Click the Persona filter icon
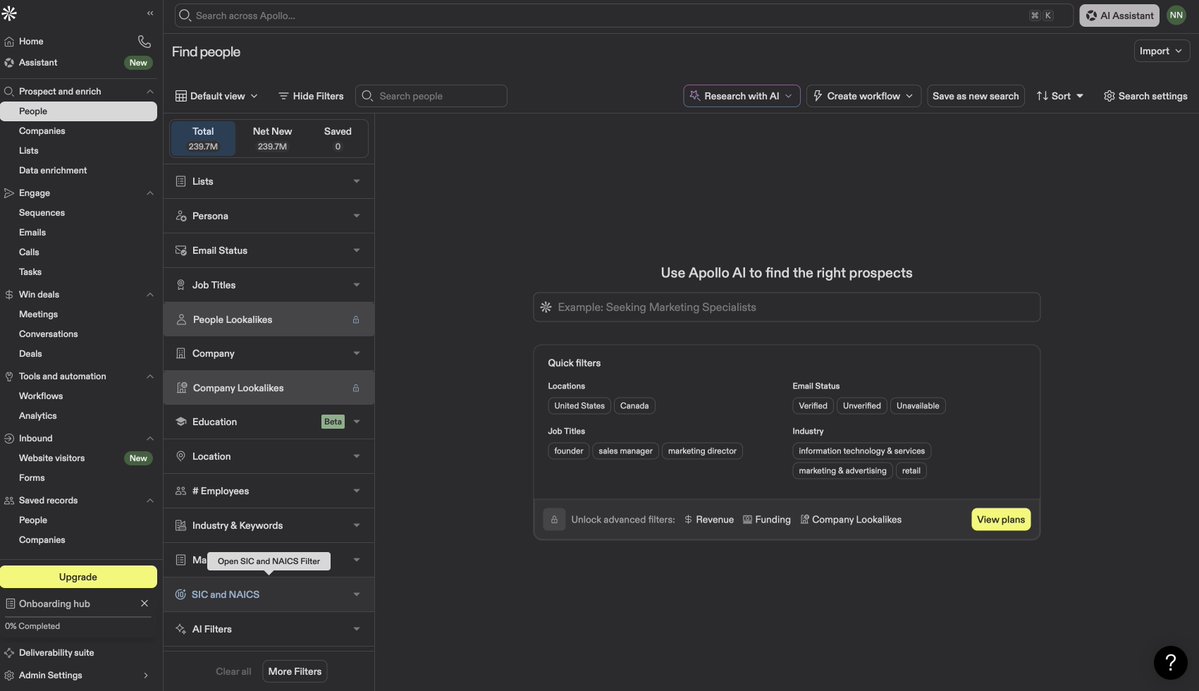This screenshot has height=691, width=1199. [x=180, y=216]
